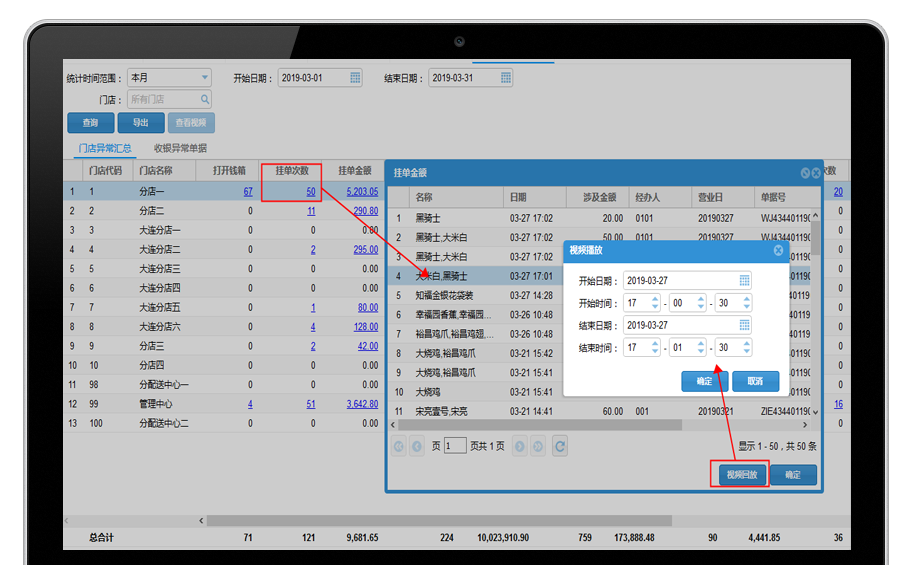Open calendar icon beside main 开始日期 2019-03-01
The width and height of the screenshot is (904, 565).
point(355,77)
